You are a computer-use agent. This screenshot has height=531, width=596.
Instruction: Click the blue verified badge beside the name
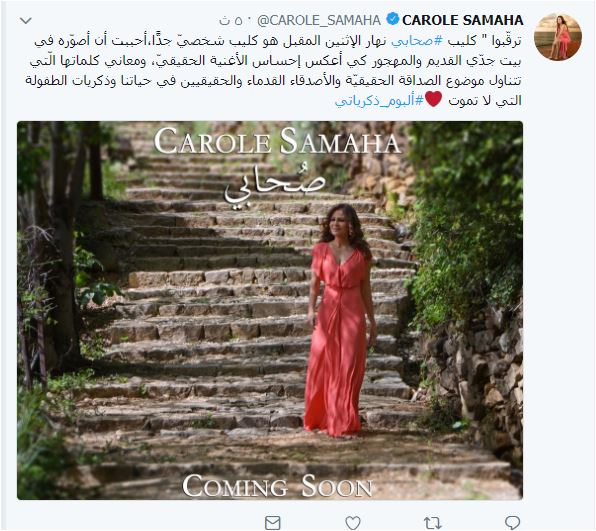tap(392, 19)
